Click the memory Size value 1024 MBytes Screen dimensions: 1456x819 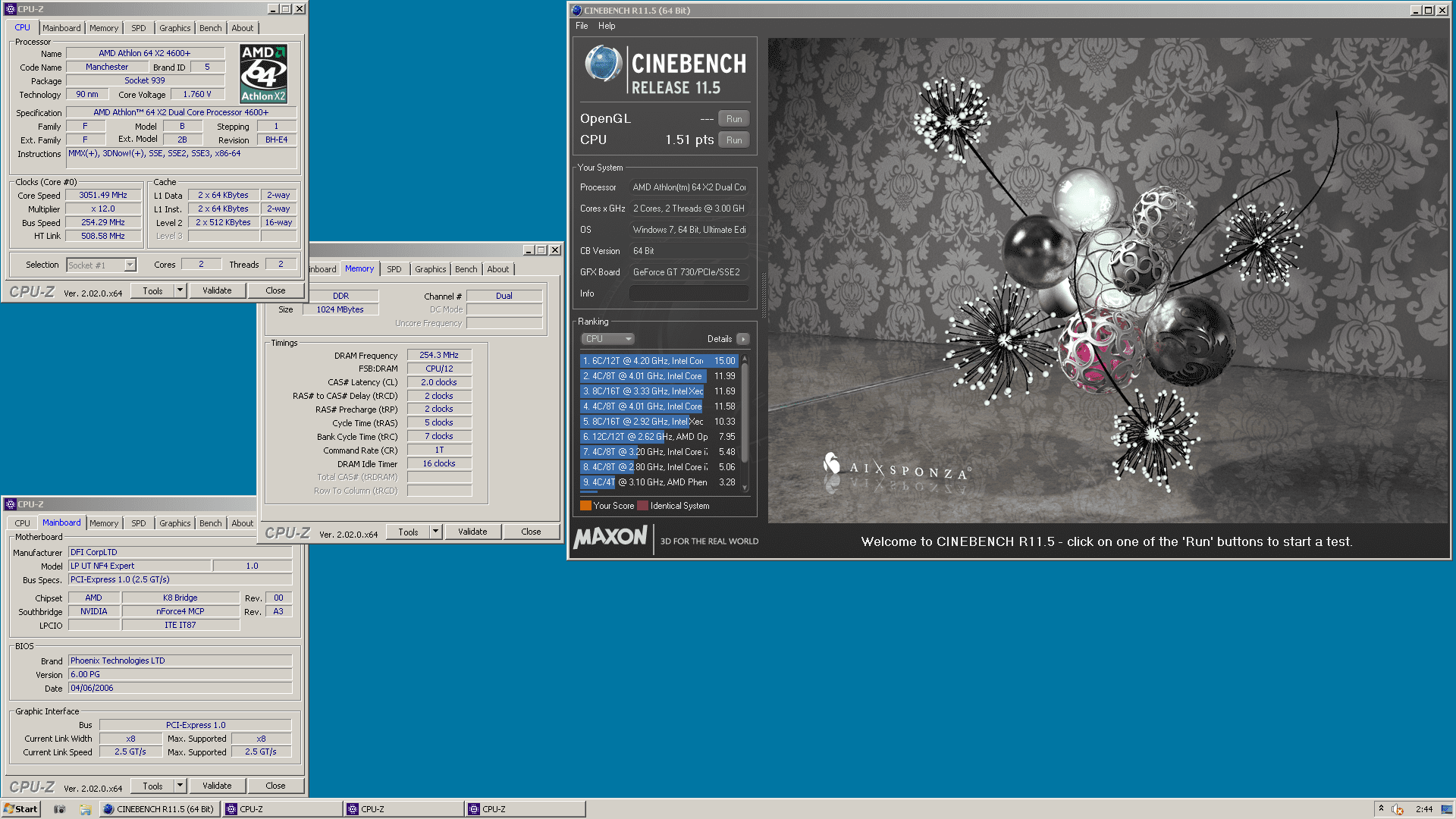(x=340, y=309)
